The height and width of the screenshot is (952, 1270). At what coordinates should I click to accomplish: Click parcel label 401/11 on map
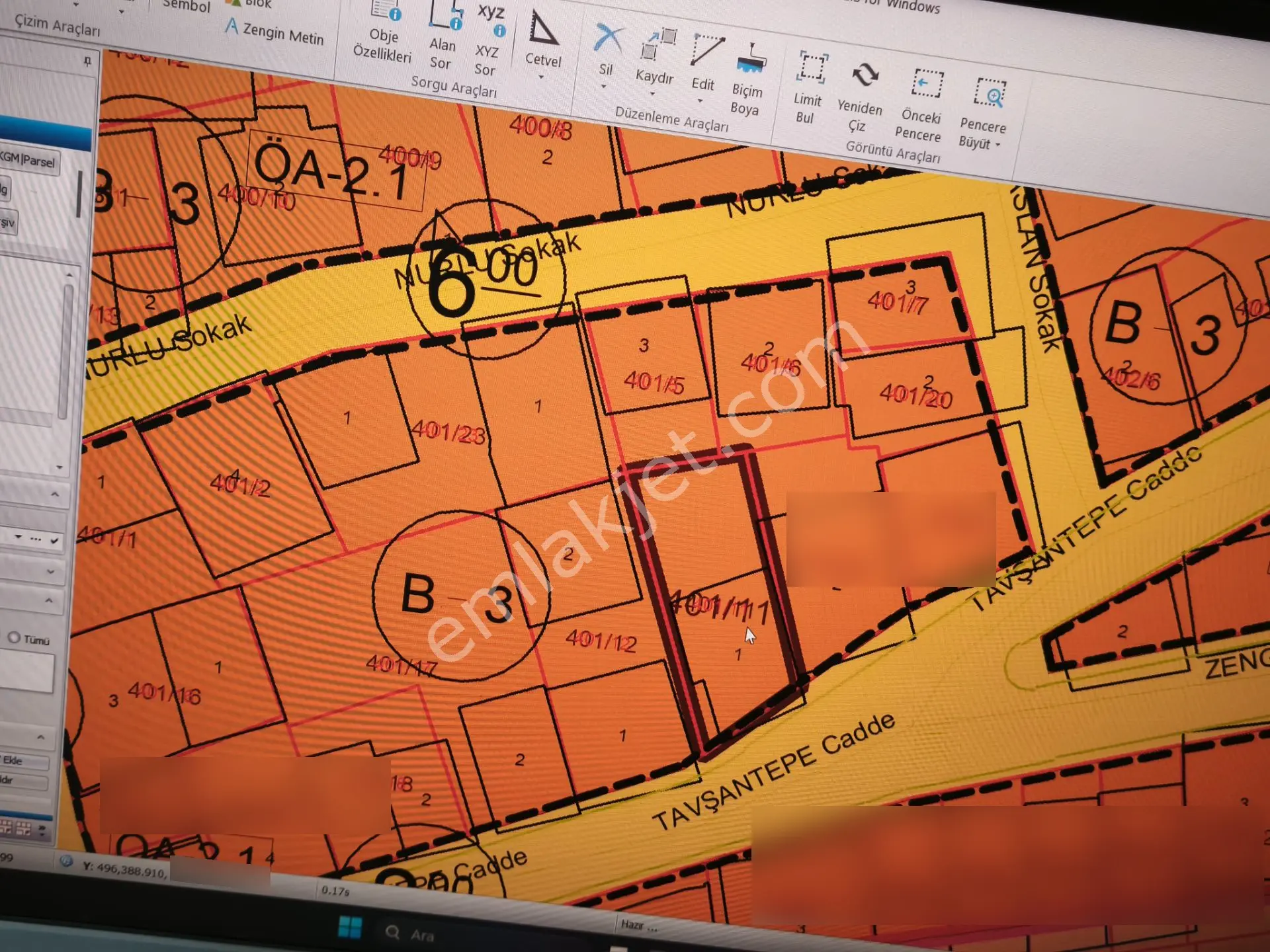pyautogui.click(x=719, y=607)
